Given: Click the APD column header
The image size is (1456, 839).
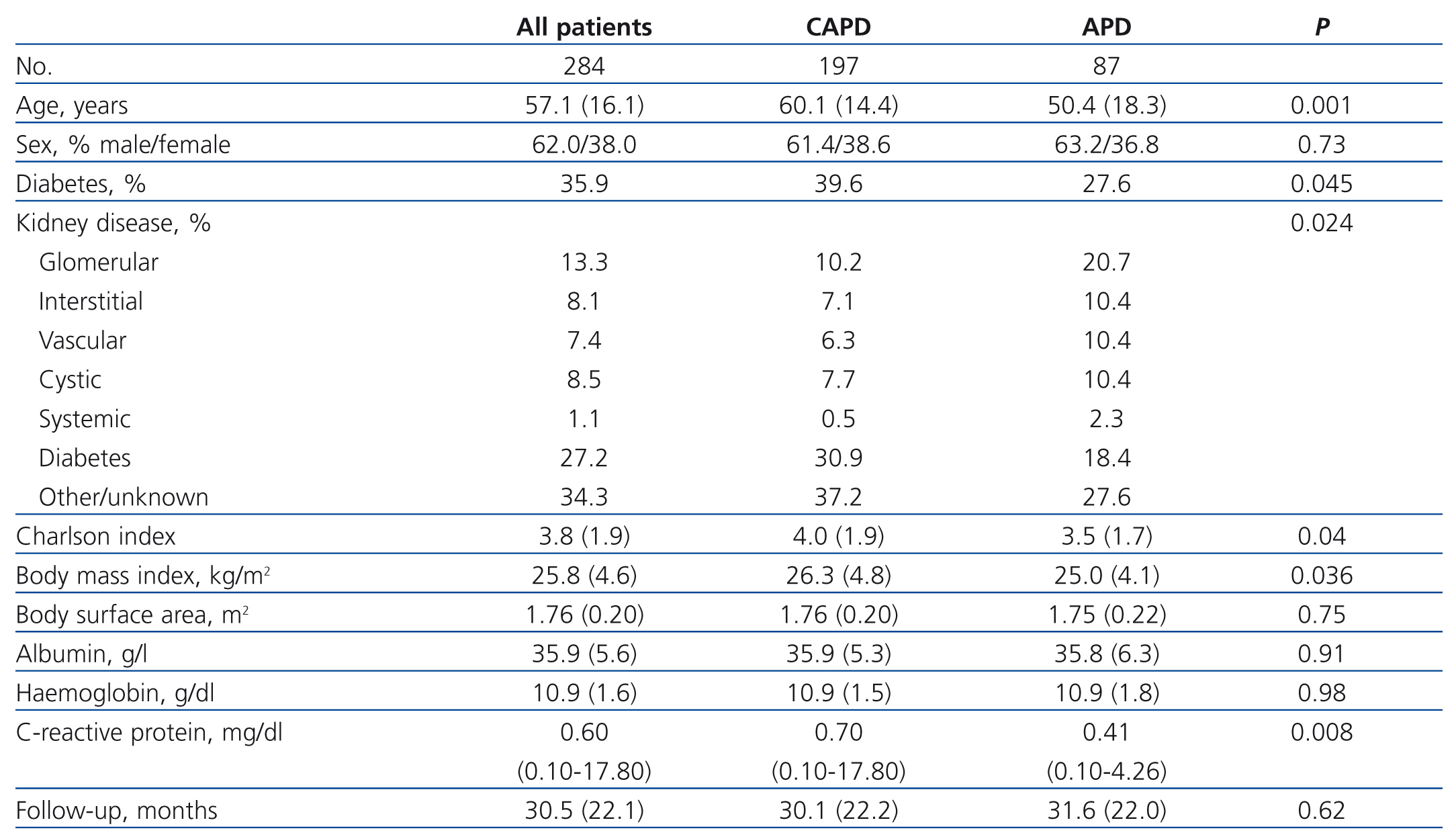Looking at the screenshot, I should click(1106, 27).
